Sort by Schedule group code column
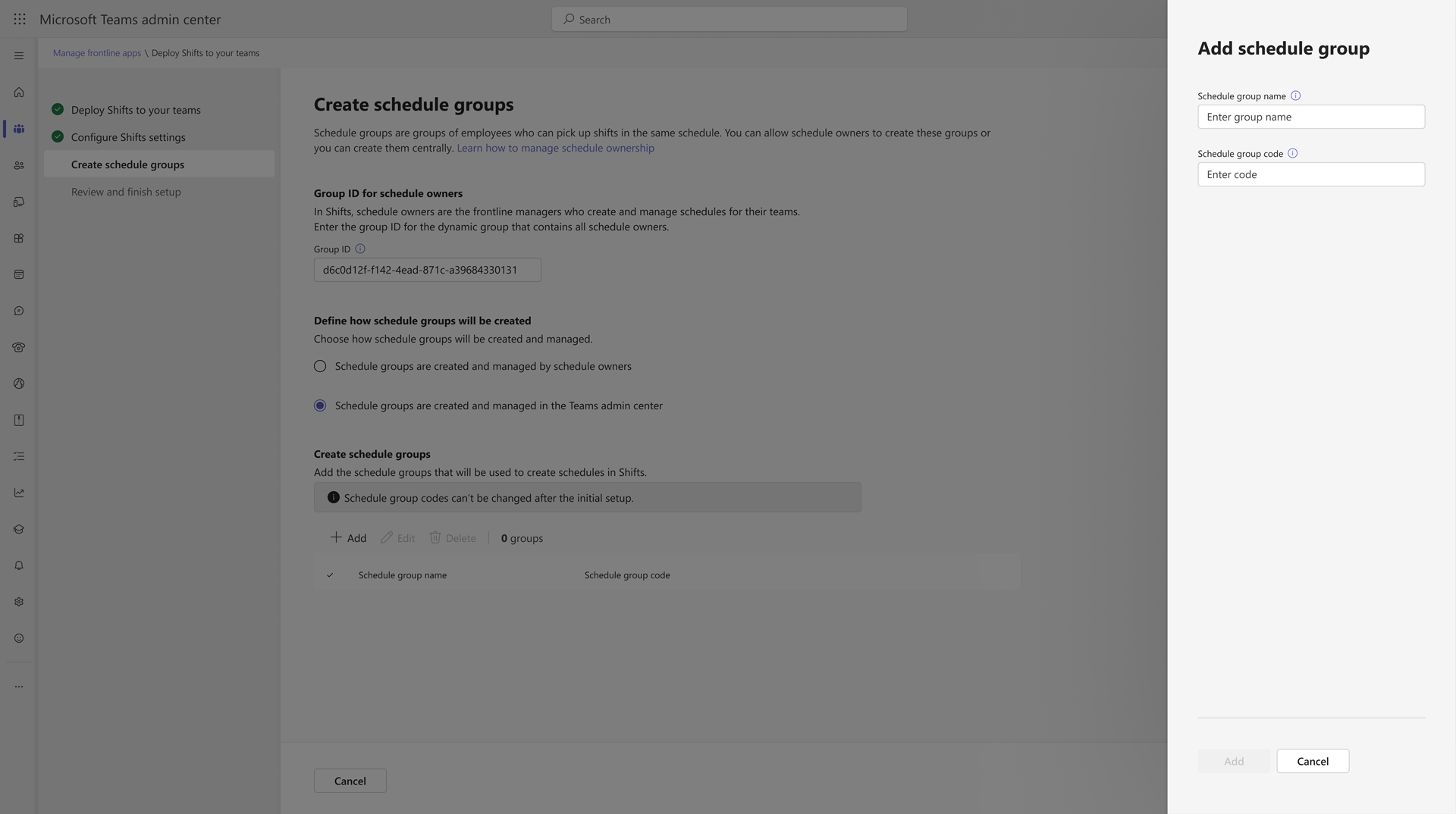Image resolution: width=1456 pixels, height=814 pixels. point(627,575)
